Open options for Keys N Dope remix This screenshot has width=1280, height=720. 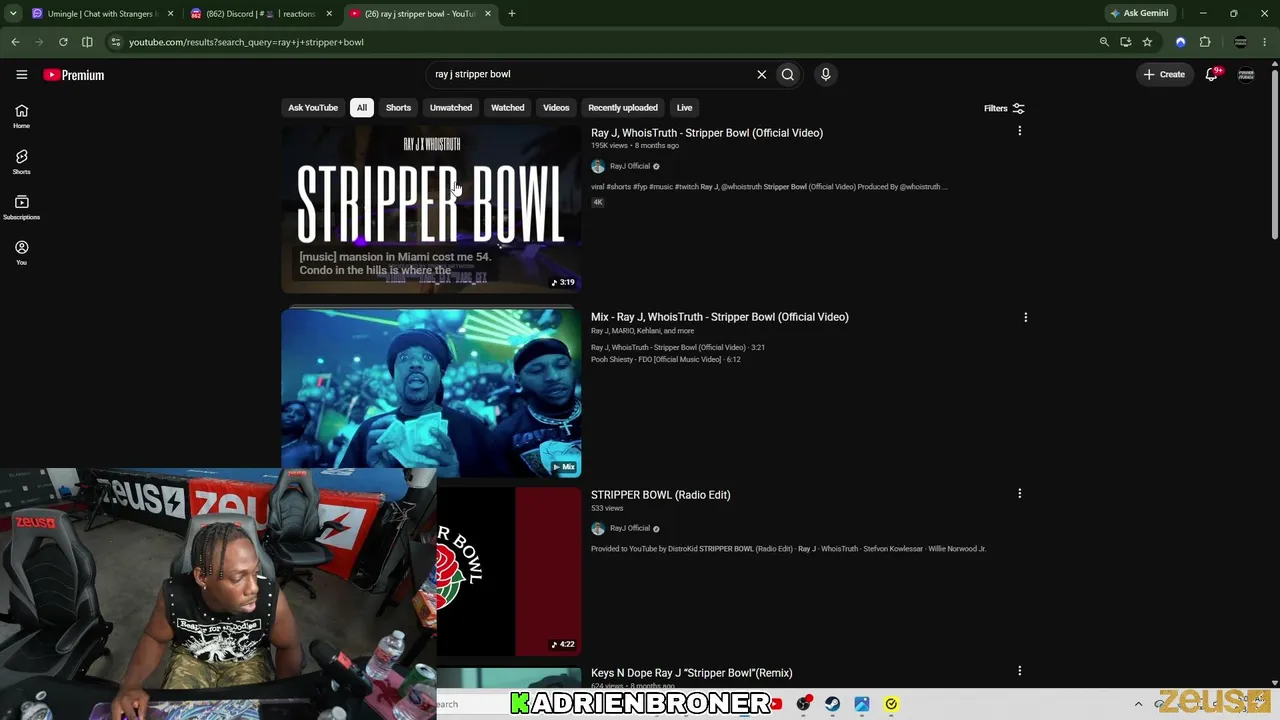pos(1019,671)
